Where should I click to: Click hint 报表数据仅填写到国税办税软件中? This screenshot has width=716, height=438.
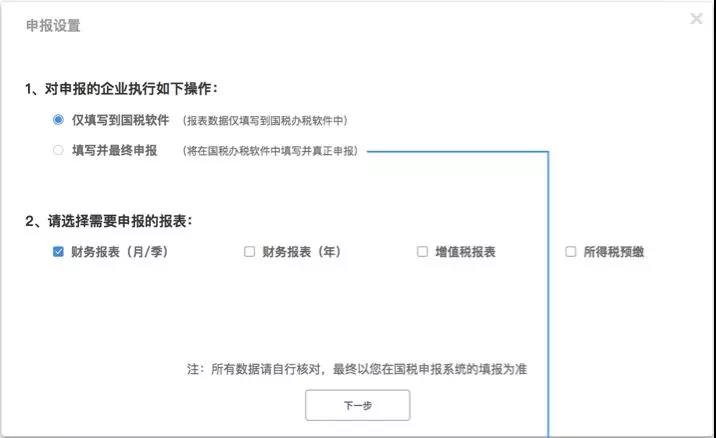click(x=265, y=121)
